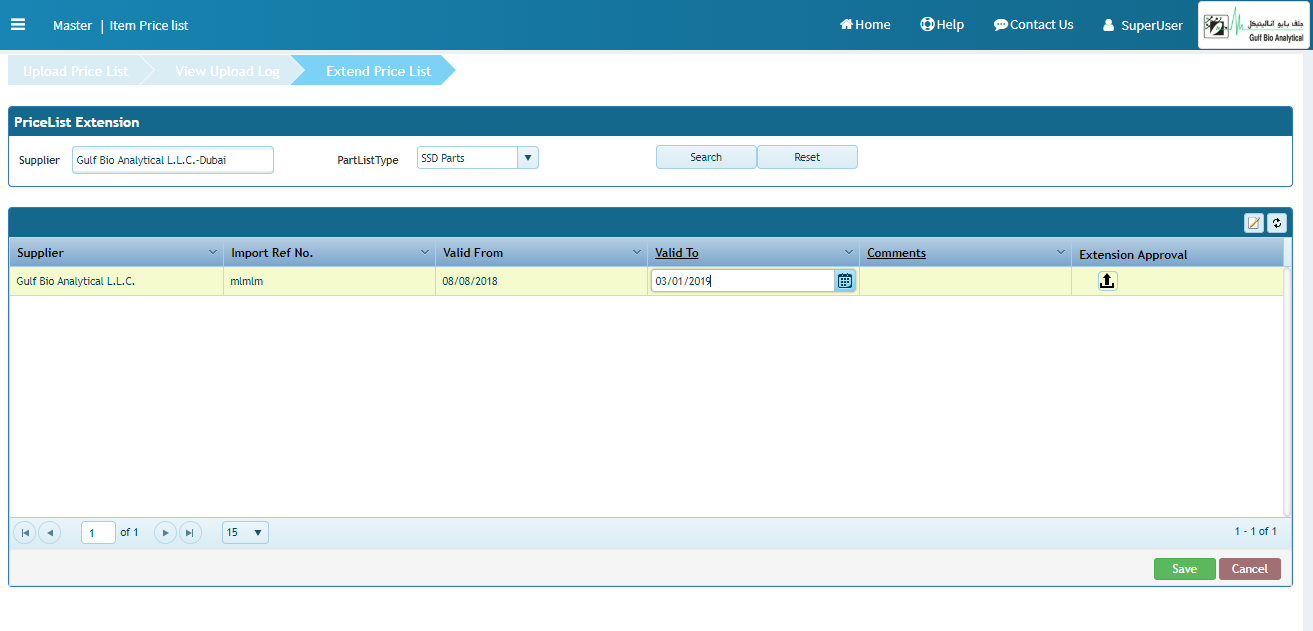This screenshot has width=1313, height=631.
Task: Click the mlmlm import reference cell
Action: (x=329, y=281)
